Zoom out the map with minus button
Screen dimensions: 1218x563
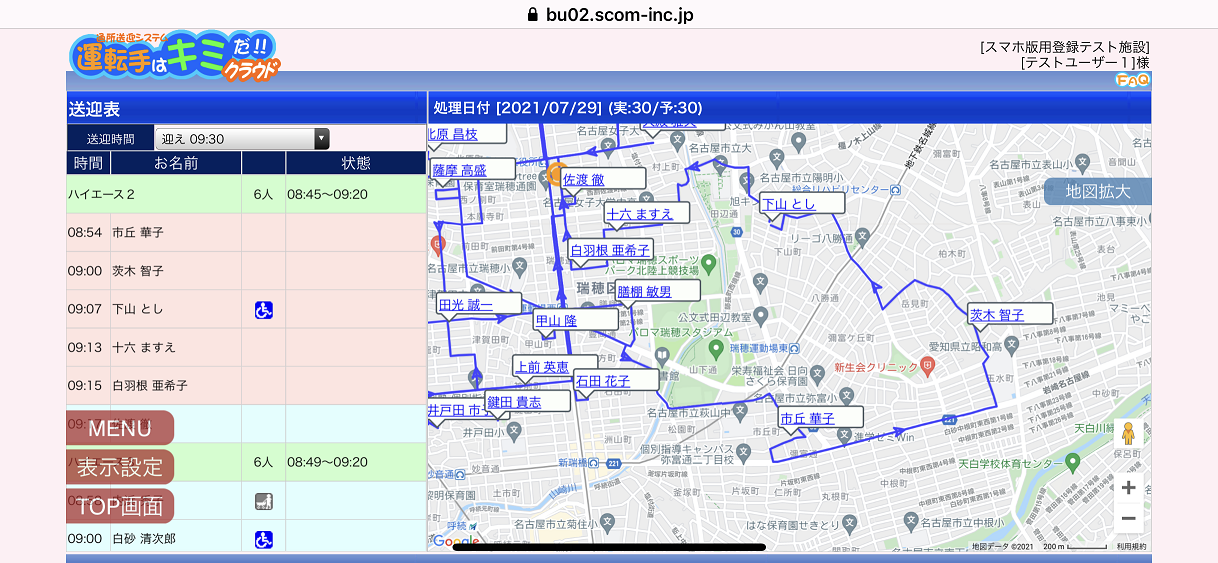click(1129, 518)
